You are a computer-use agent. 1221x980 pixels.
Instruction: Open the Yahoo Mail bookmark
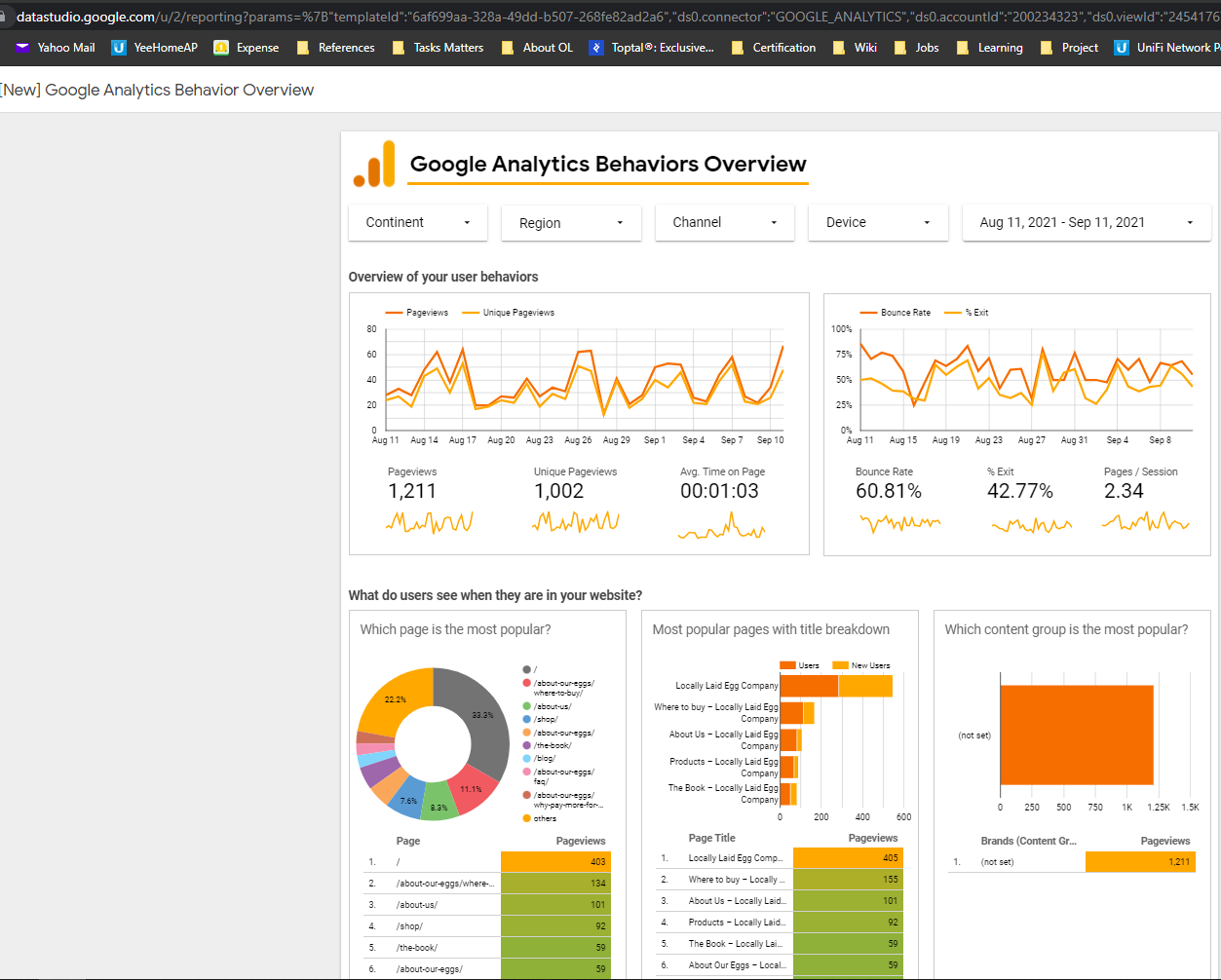[x=55, y=47]
